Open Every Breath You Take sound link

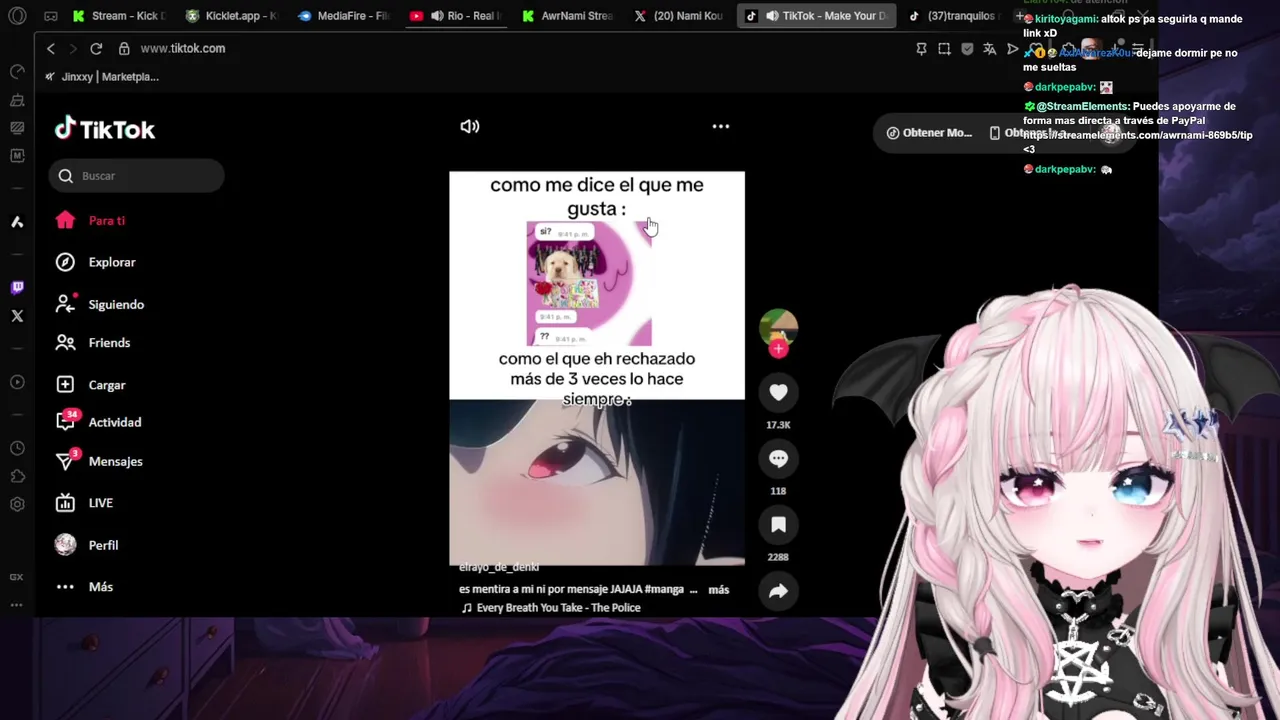click(550, 608)
